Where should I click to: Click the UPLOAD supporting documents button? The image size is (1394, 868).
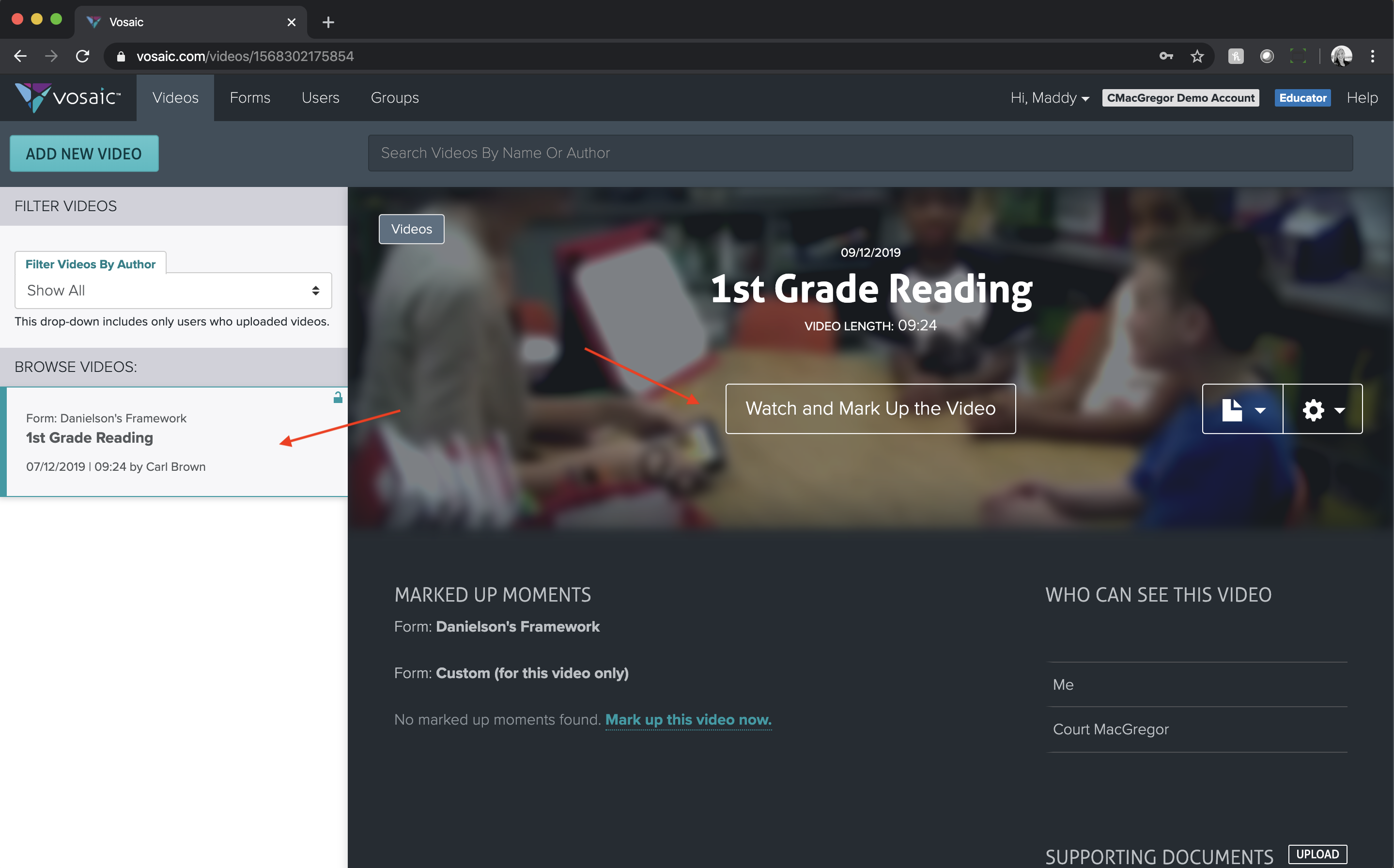click(x=1317, y=854)
